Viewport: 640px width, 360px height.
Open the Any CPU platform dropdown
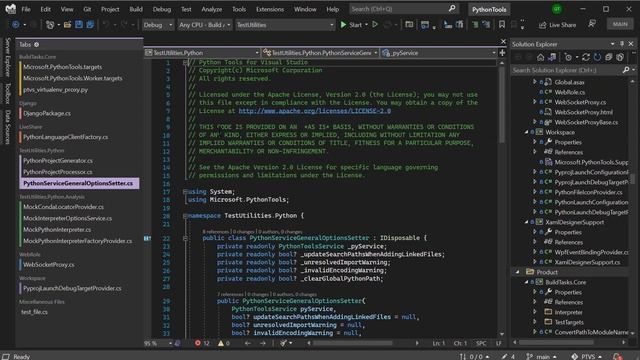click(x=204, y=25)
